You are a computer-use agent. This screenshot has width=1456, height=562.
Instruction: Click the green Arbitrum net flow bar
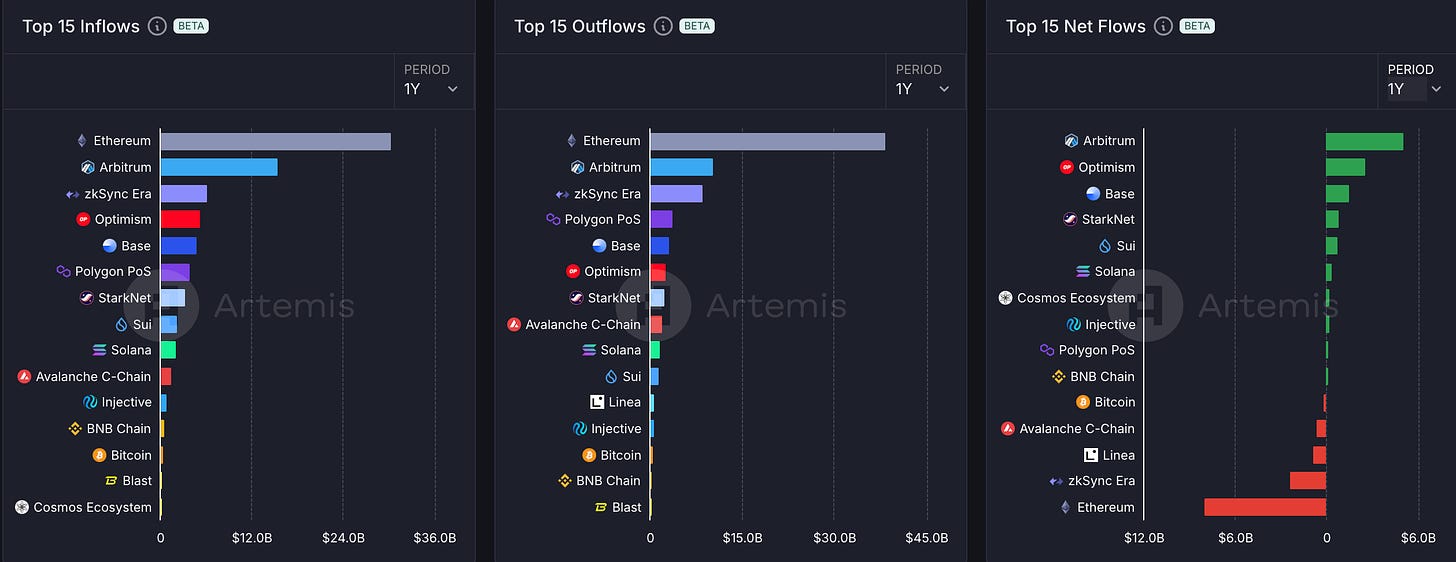(x=1365, y=141)
